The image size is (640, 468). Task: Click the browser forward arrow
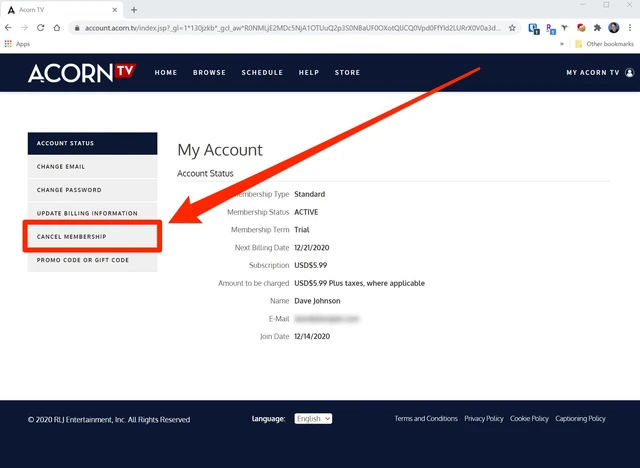24,28
